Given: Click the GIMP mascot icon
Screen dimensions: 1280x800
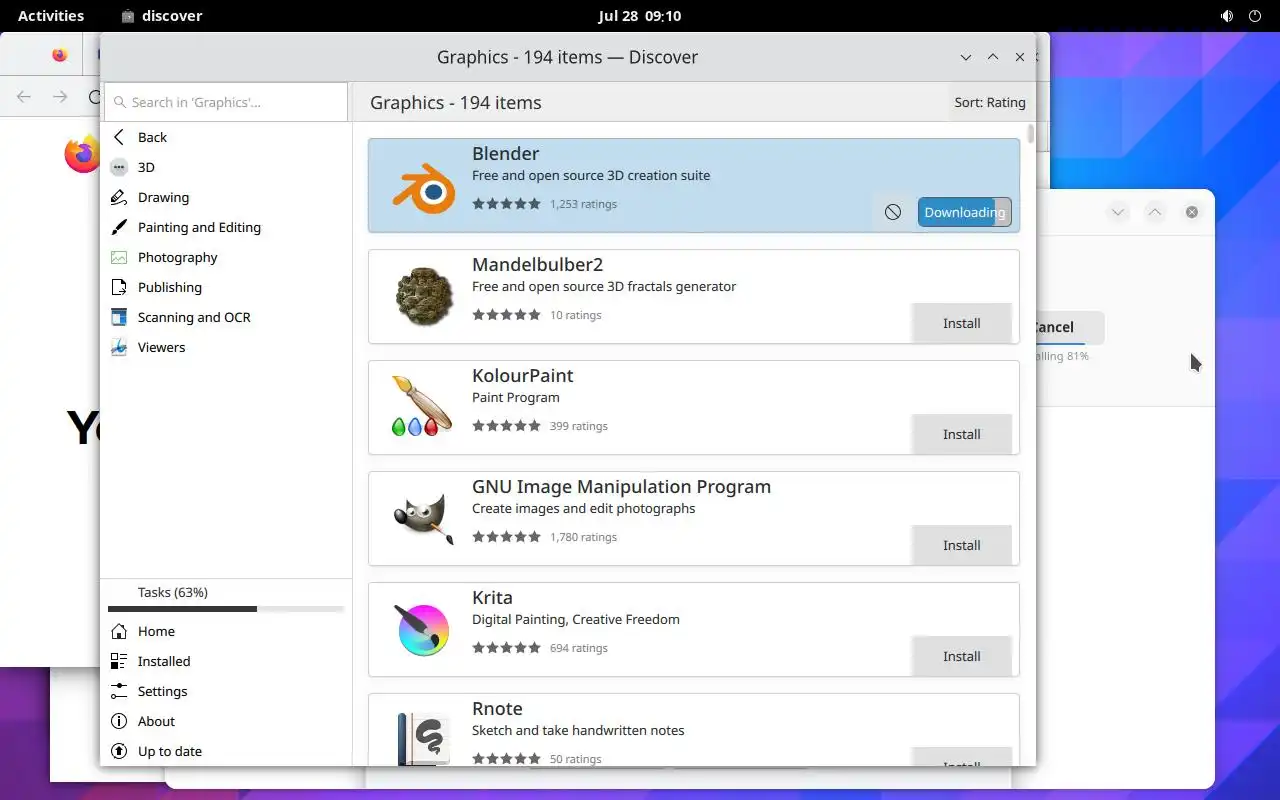Looking at the screenshot, I should (424, 519).
